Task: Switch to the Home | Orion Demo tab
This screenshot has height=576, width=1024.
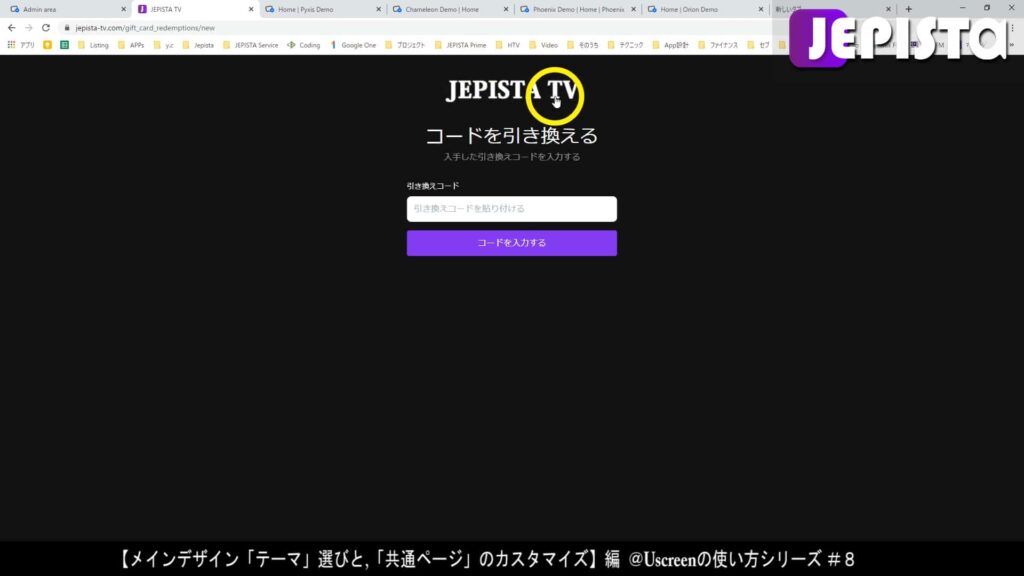Action: pyautogui.click(x=705, y=9)
